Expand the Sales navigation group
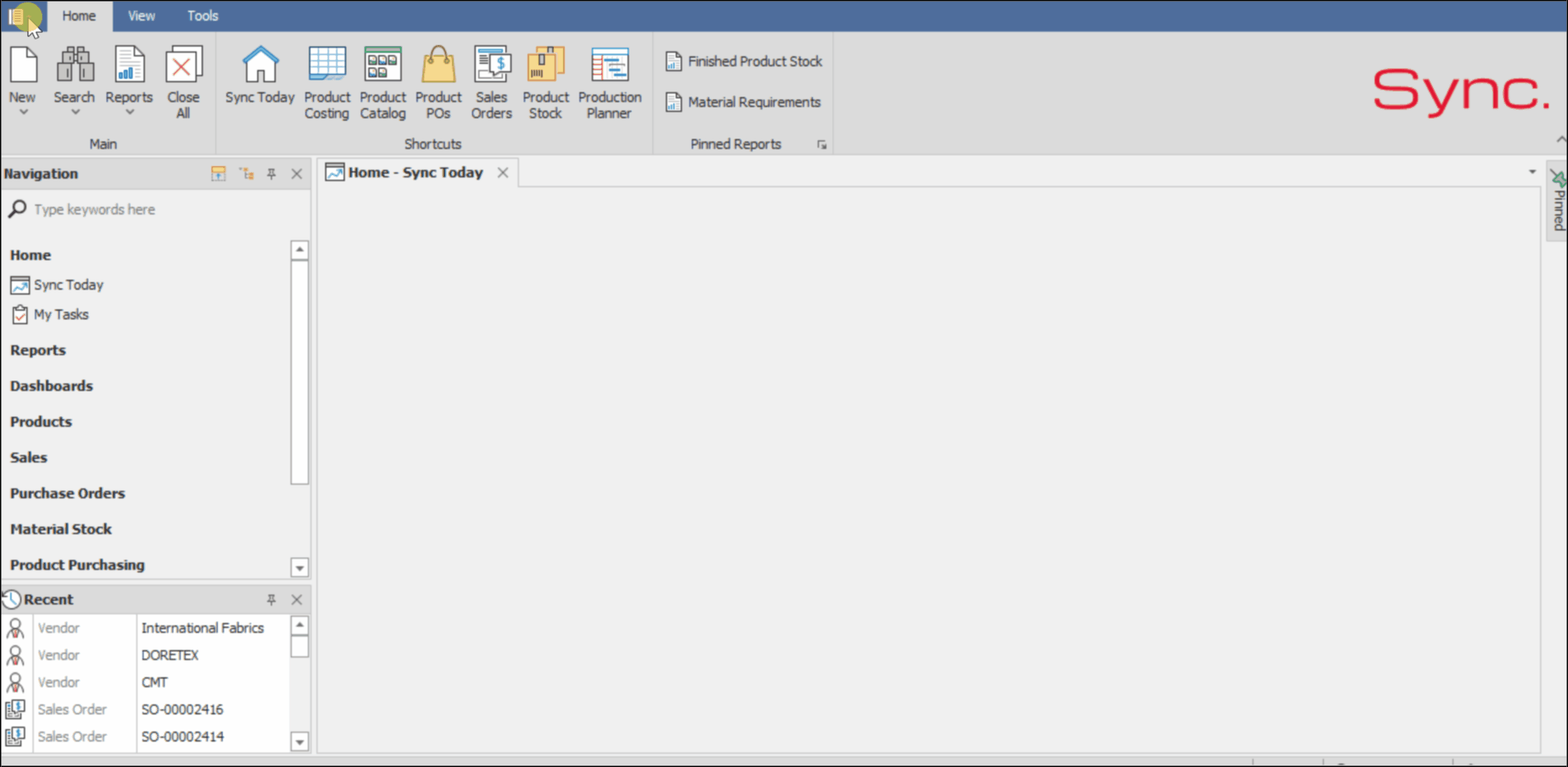Image resolution: width=1568 pixels, height=767 pixels. coord(29,458)
